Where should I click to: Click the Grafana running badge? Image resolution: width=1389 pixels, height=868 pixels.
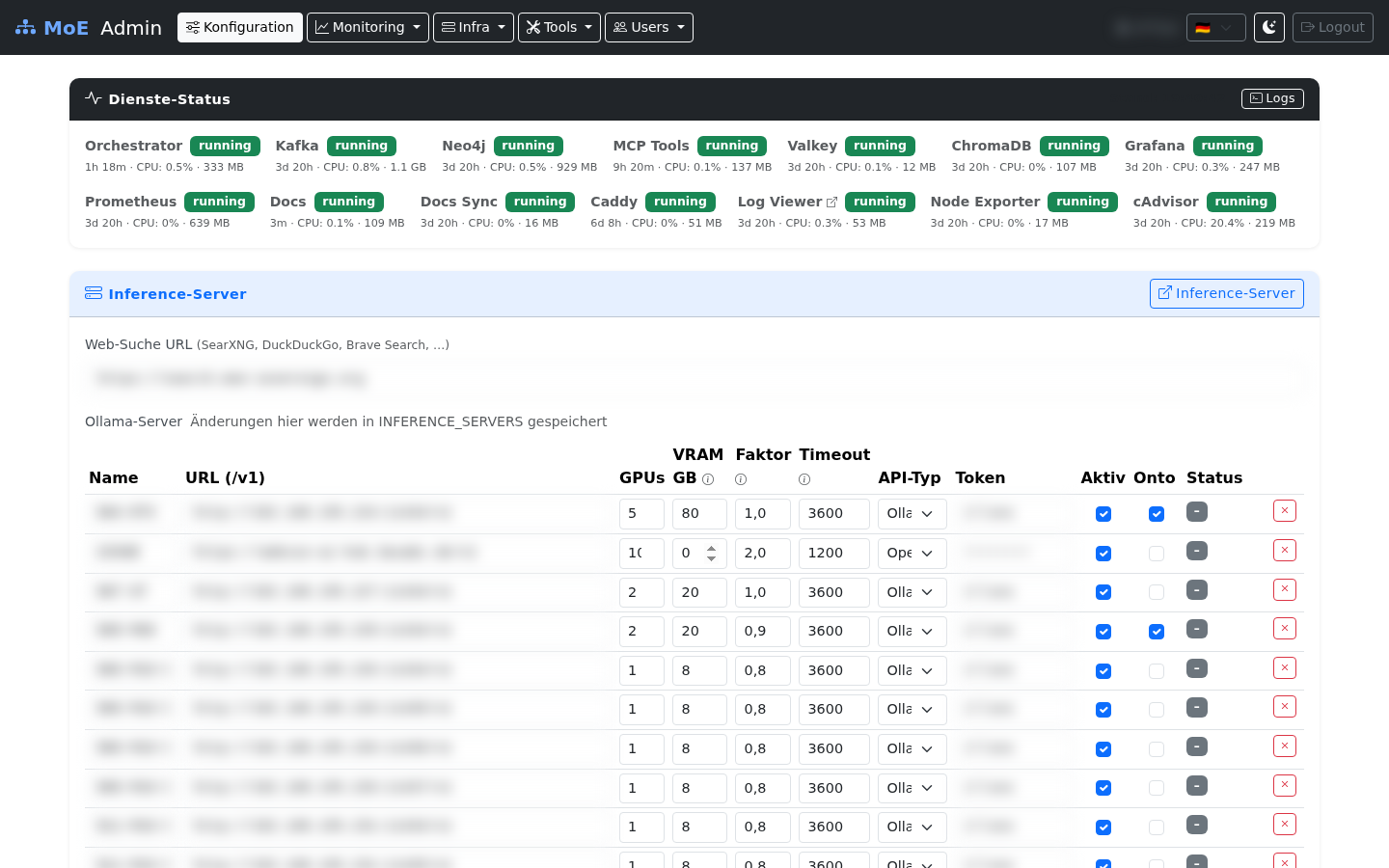point(1228,146)
